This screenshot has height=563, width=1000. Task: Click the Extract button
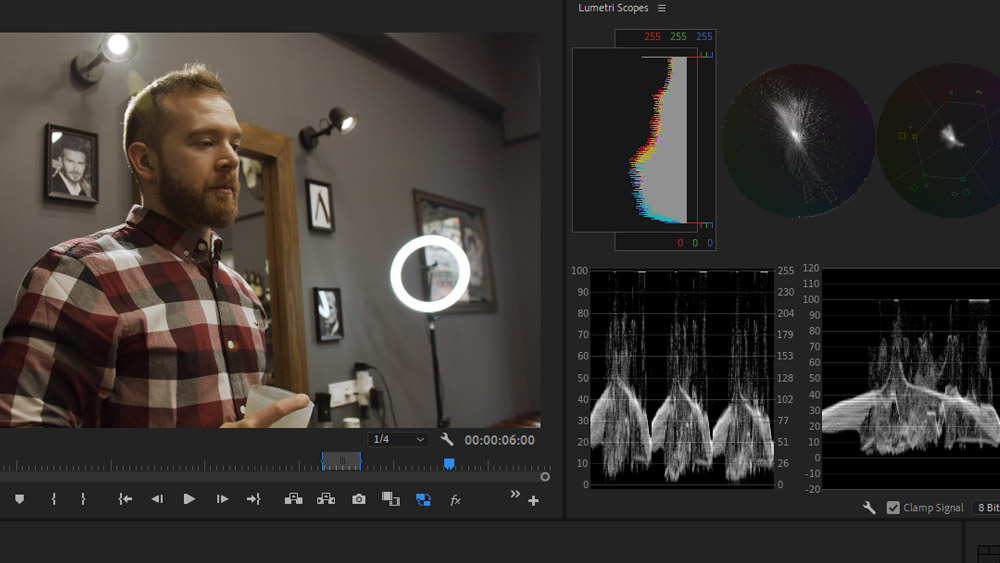[x=326, y=499]
